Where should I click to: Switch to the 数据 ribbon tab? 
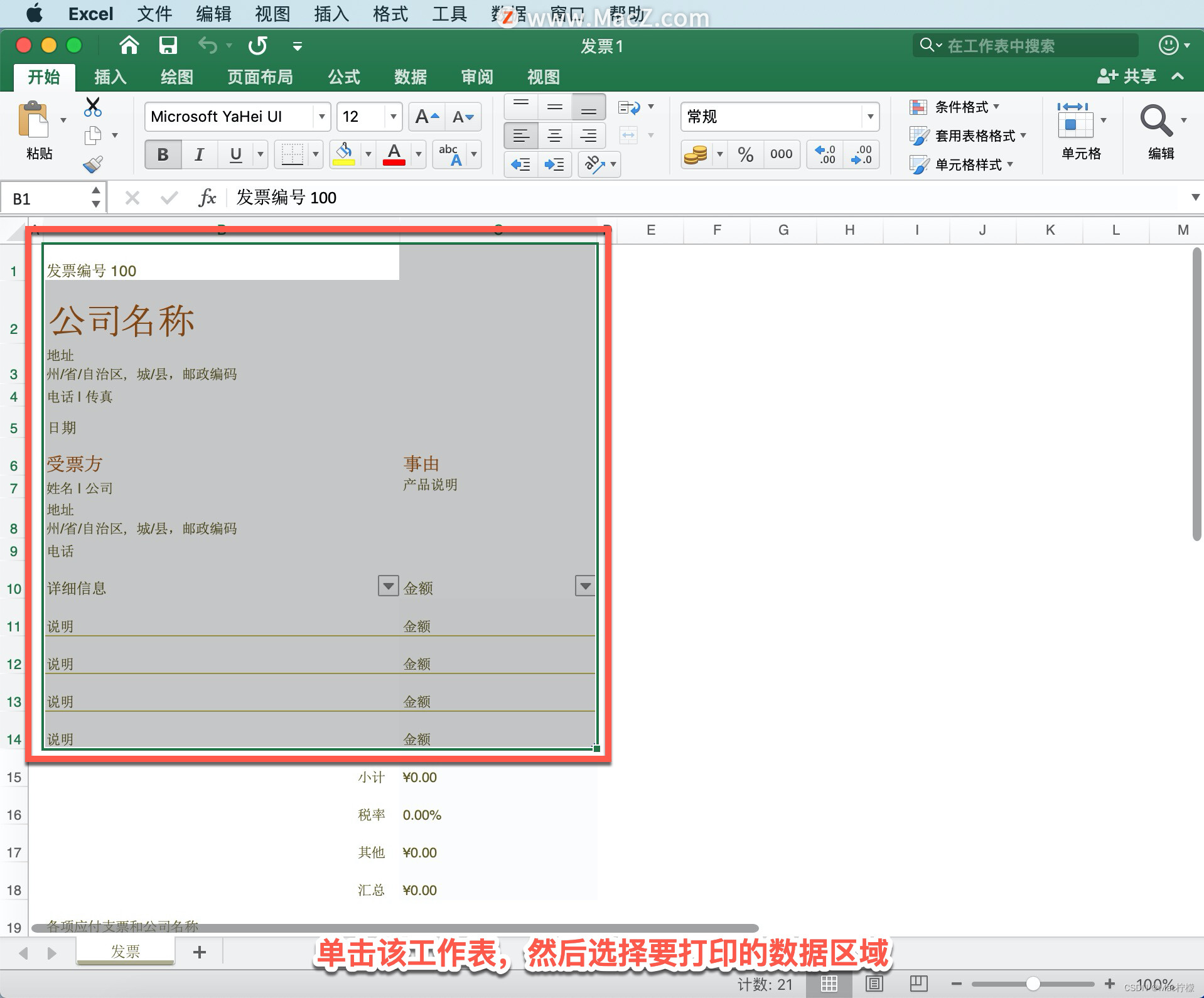[411, 77]
